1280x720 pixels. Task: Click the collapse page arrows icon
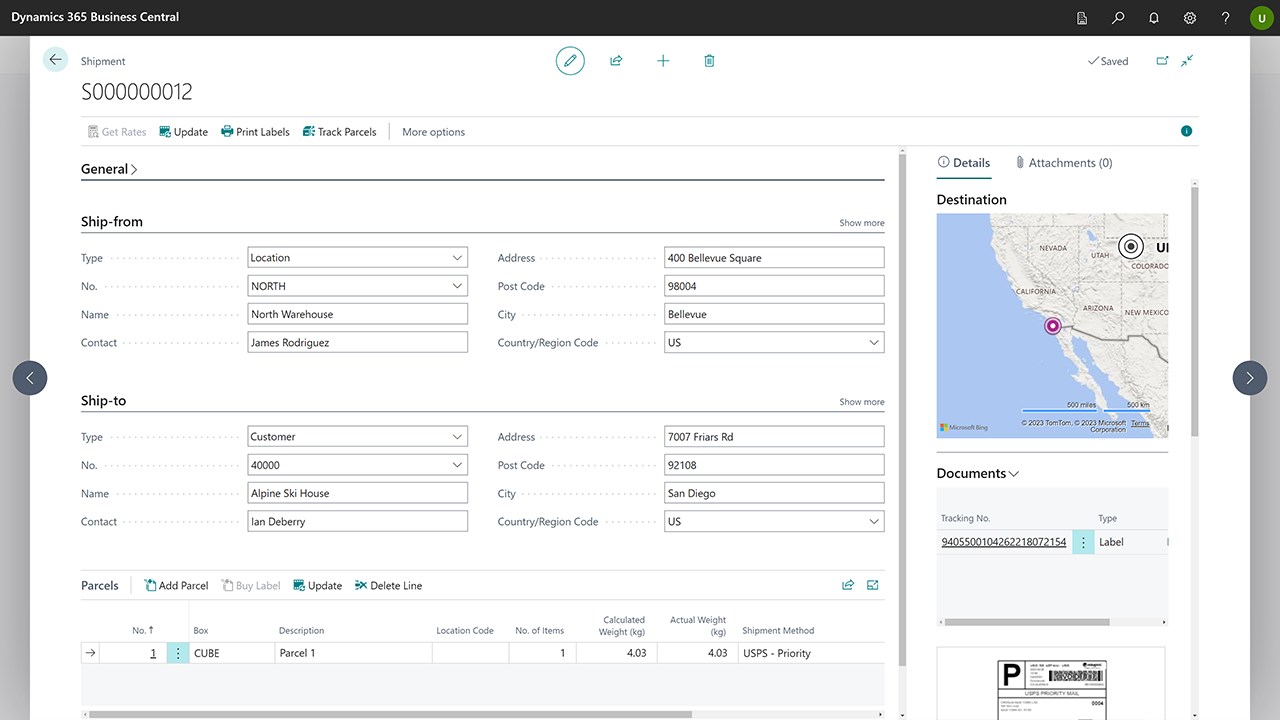(1187, 61)
